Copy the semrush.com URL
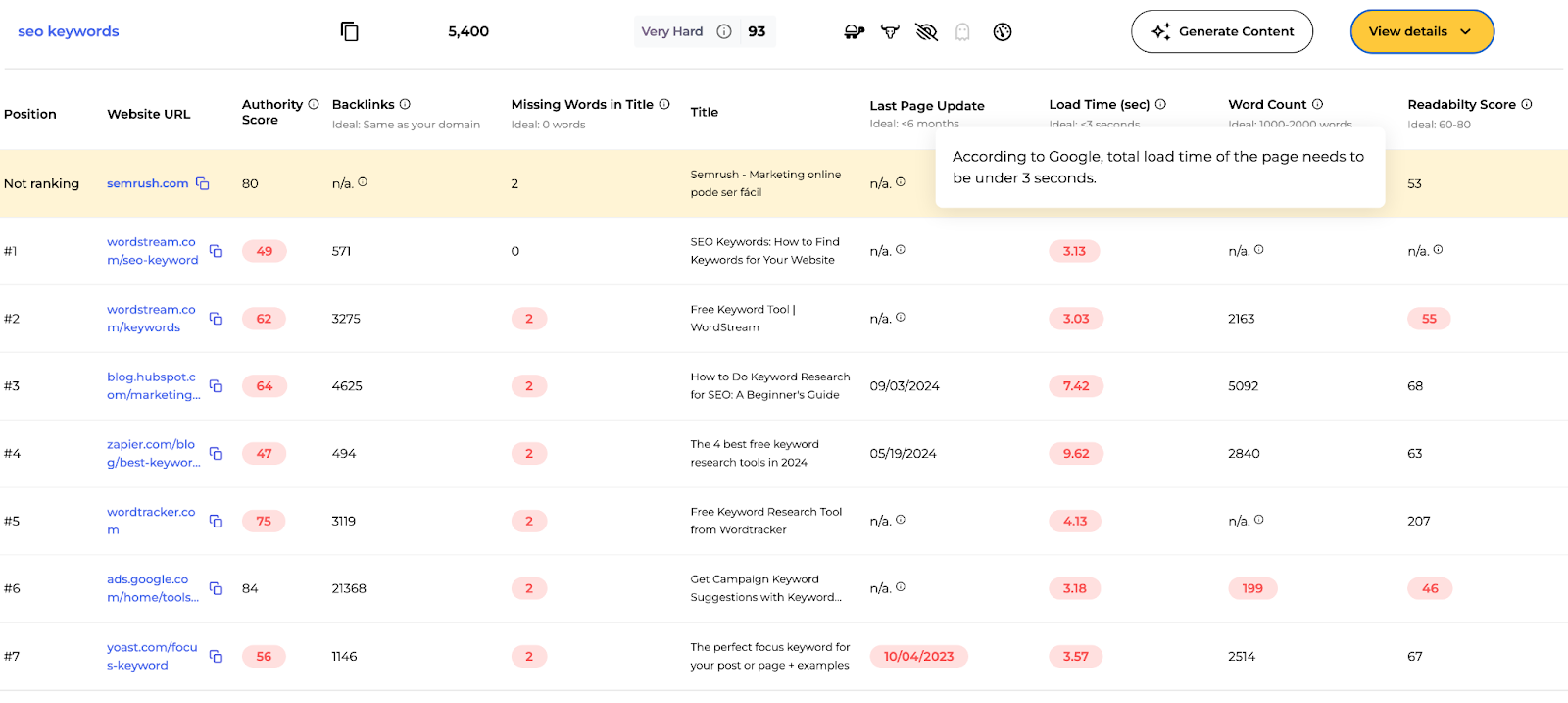The height and width of the screenshot is (703, 1568). 203,183
